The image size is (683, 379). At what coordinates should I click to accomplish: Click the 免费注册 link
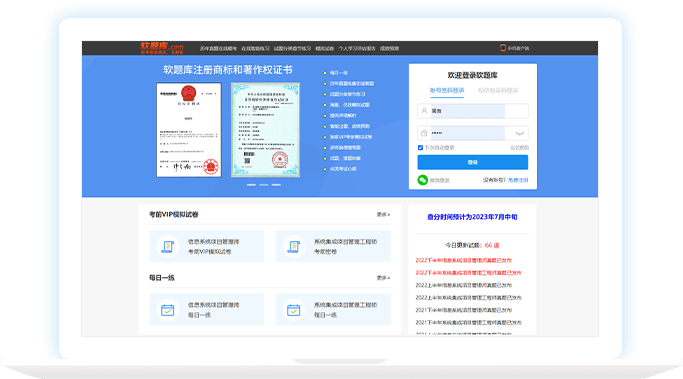[518, 180]
